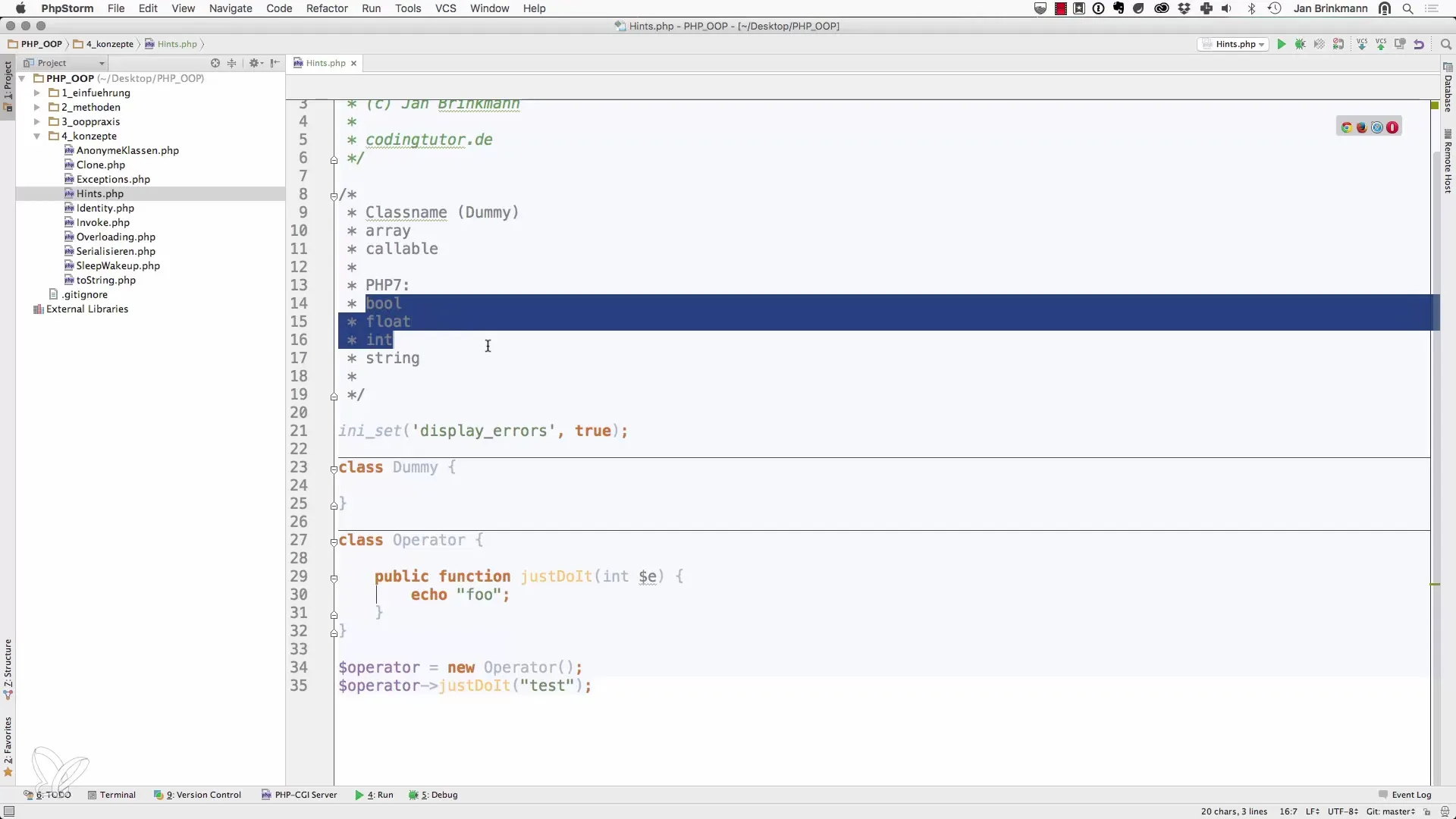Viewport: 1456px width, 819px height.
Task: Open the Project view dropdown
Action: [64, 63]
